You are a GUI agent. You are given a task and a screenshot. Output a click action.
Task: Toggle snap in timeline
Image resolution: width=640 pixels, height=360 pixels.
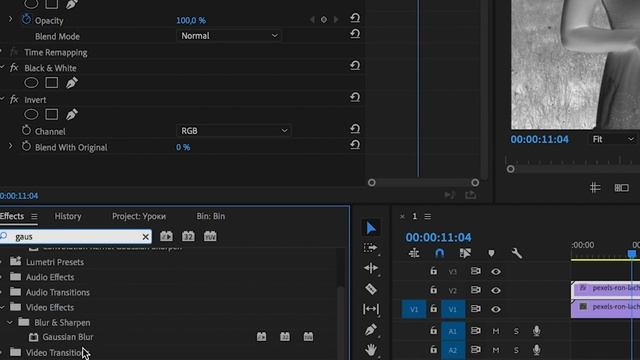coord(439,253)
